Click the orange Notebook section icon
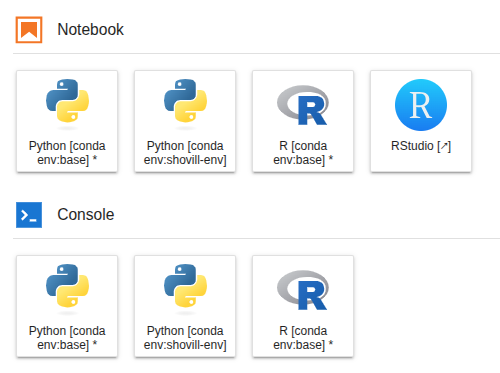This screenshot has width=500, height=373. coord(29,30)
